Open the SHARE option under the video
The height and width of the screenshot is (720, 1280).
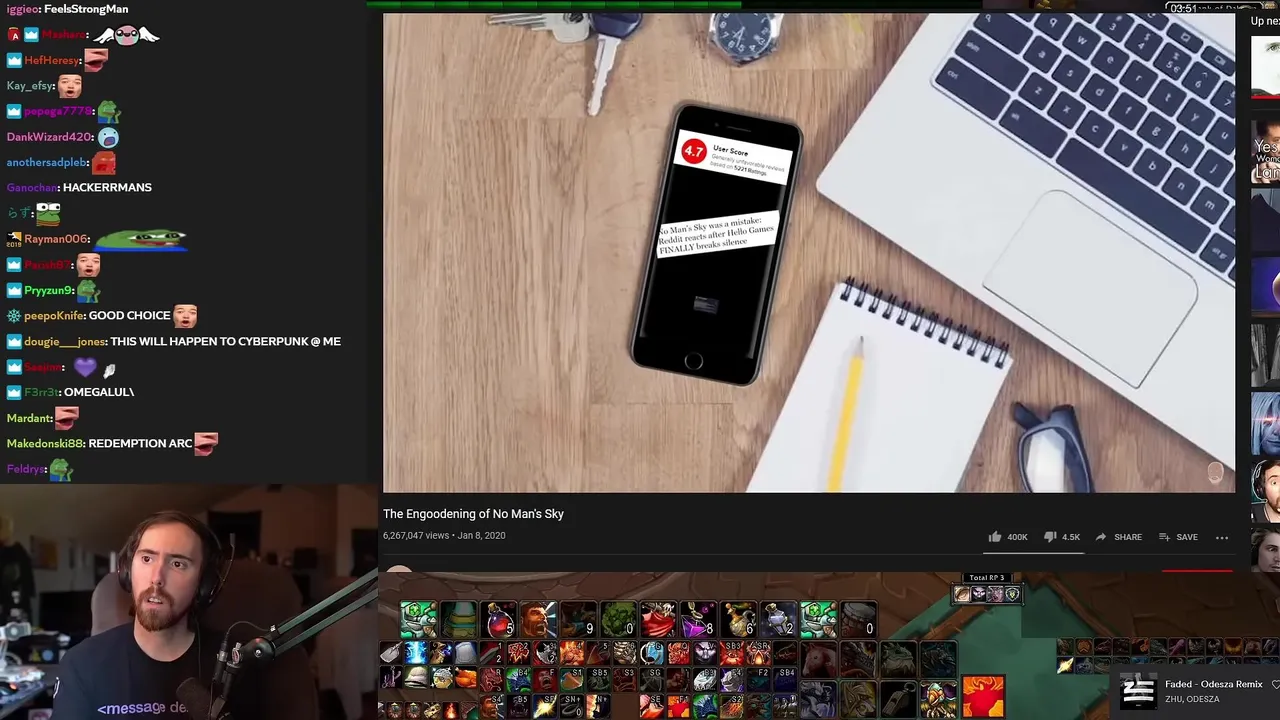click(x=1118, y=537)
